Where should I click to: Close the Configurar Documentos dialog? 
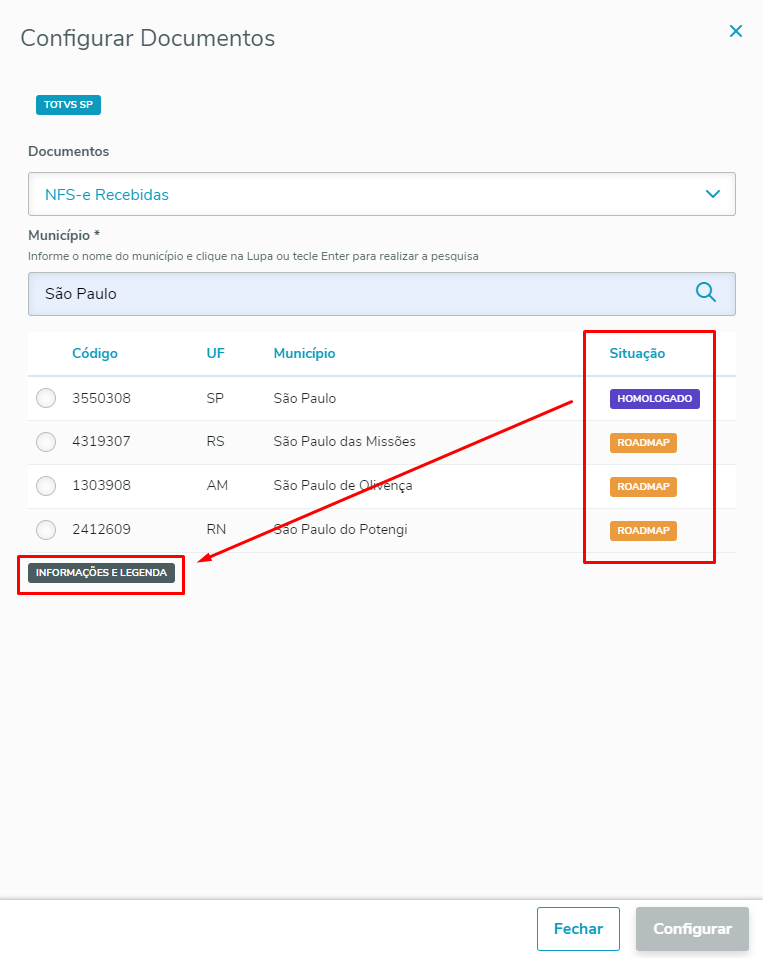click(736, 32)
